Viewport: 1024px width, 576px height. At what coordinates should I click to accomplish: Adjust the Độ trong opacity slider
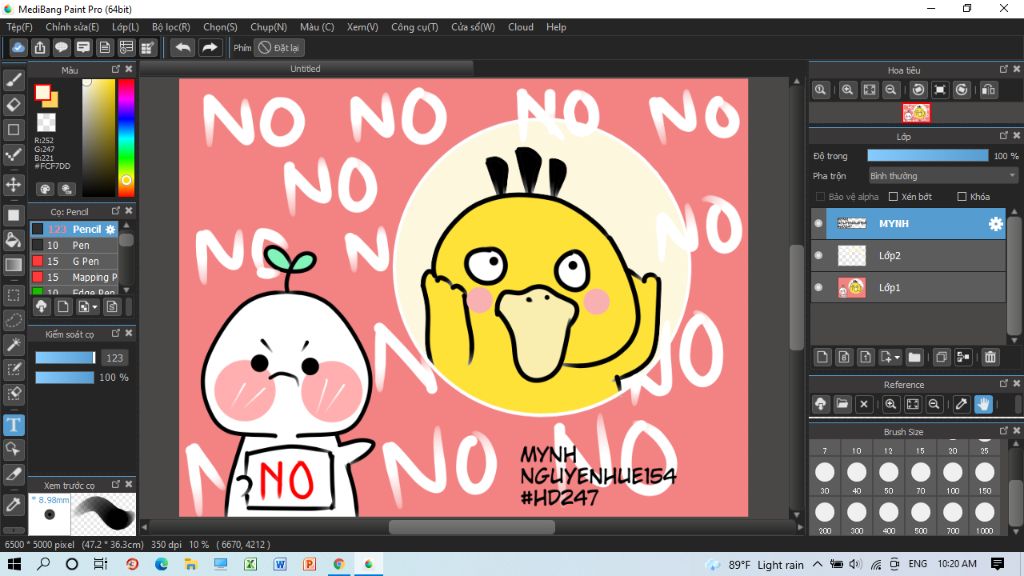click(x=927, y=155)
